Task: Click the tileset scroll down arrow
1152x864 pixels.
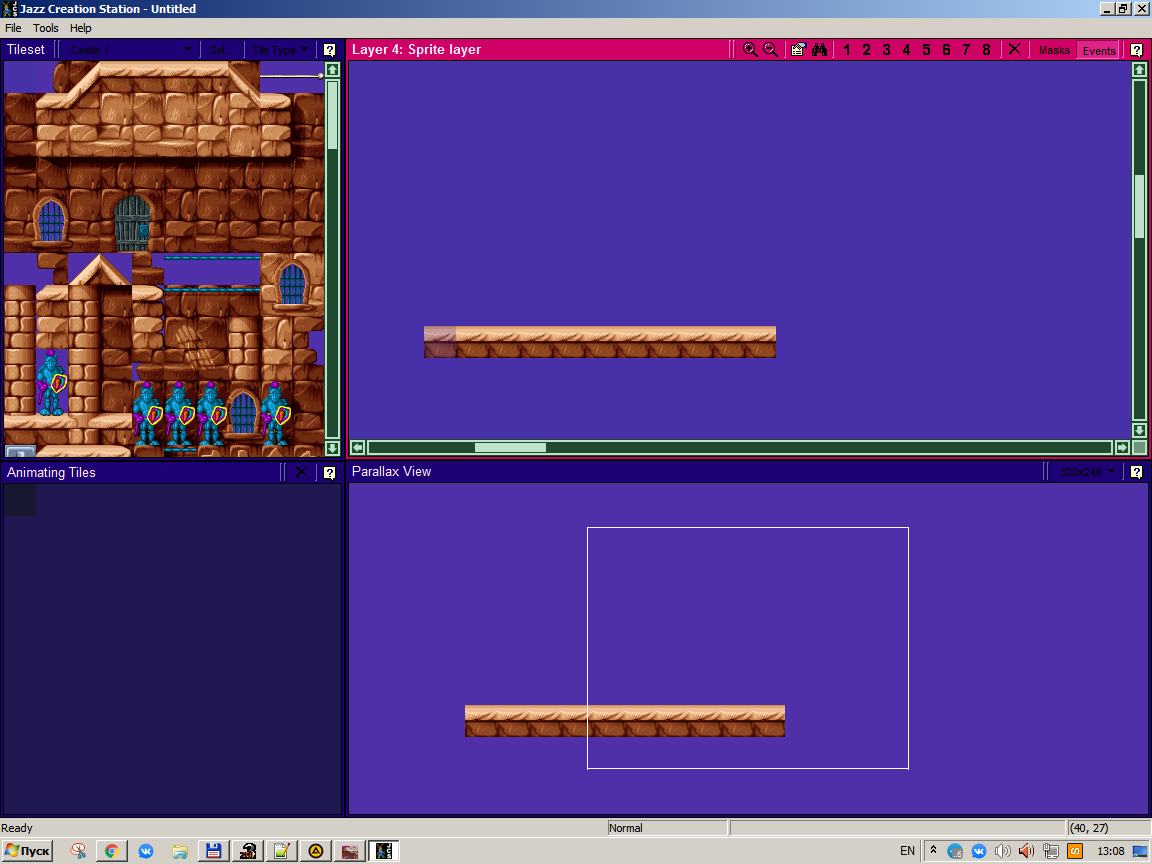Action: 332,447
